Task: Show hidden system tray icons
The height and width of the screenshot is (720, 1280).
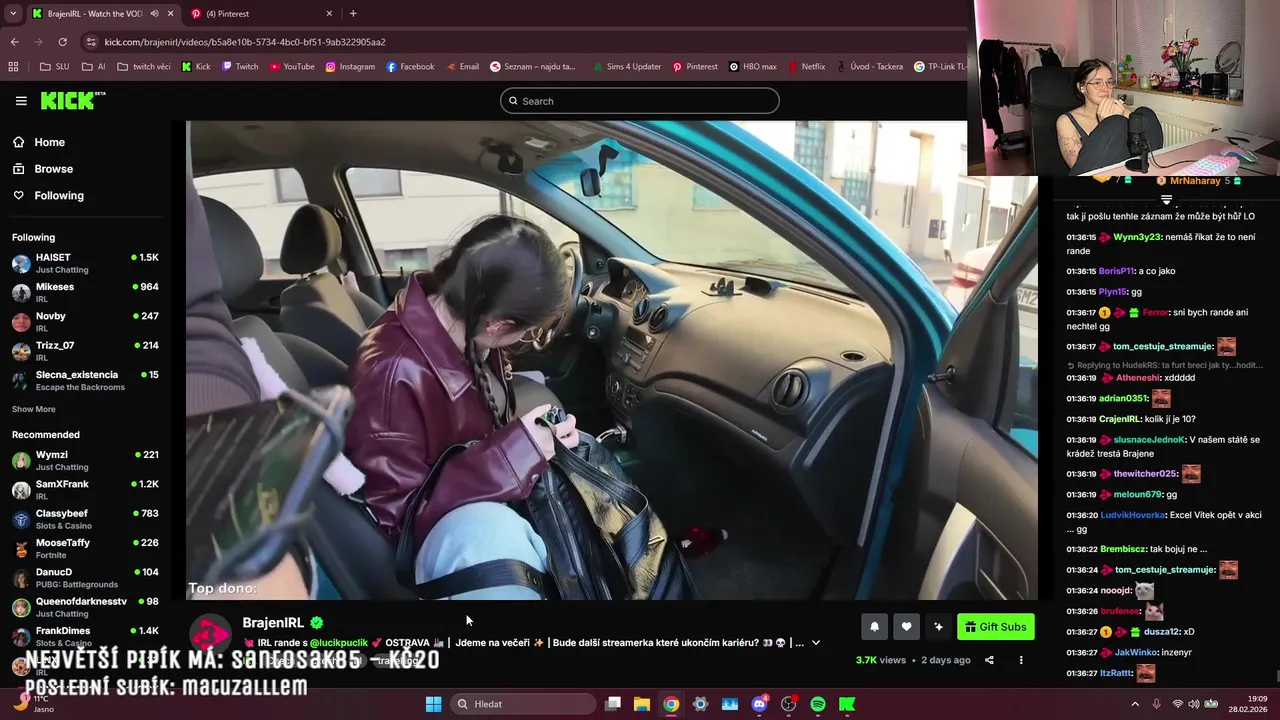Action: tap(1134, 704)
